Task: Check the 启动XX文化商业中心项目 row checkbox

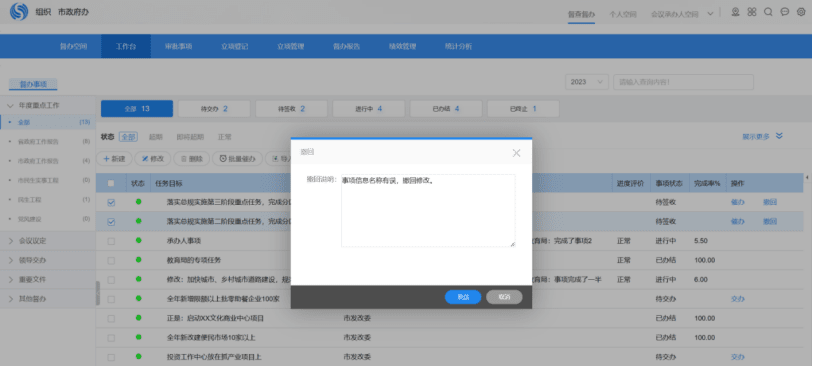Action: [111, 318]
